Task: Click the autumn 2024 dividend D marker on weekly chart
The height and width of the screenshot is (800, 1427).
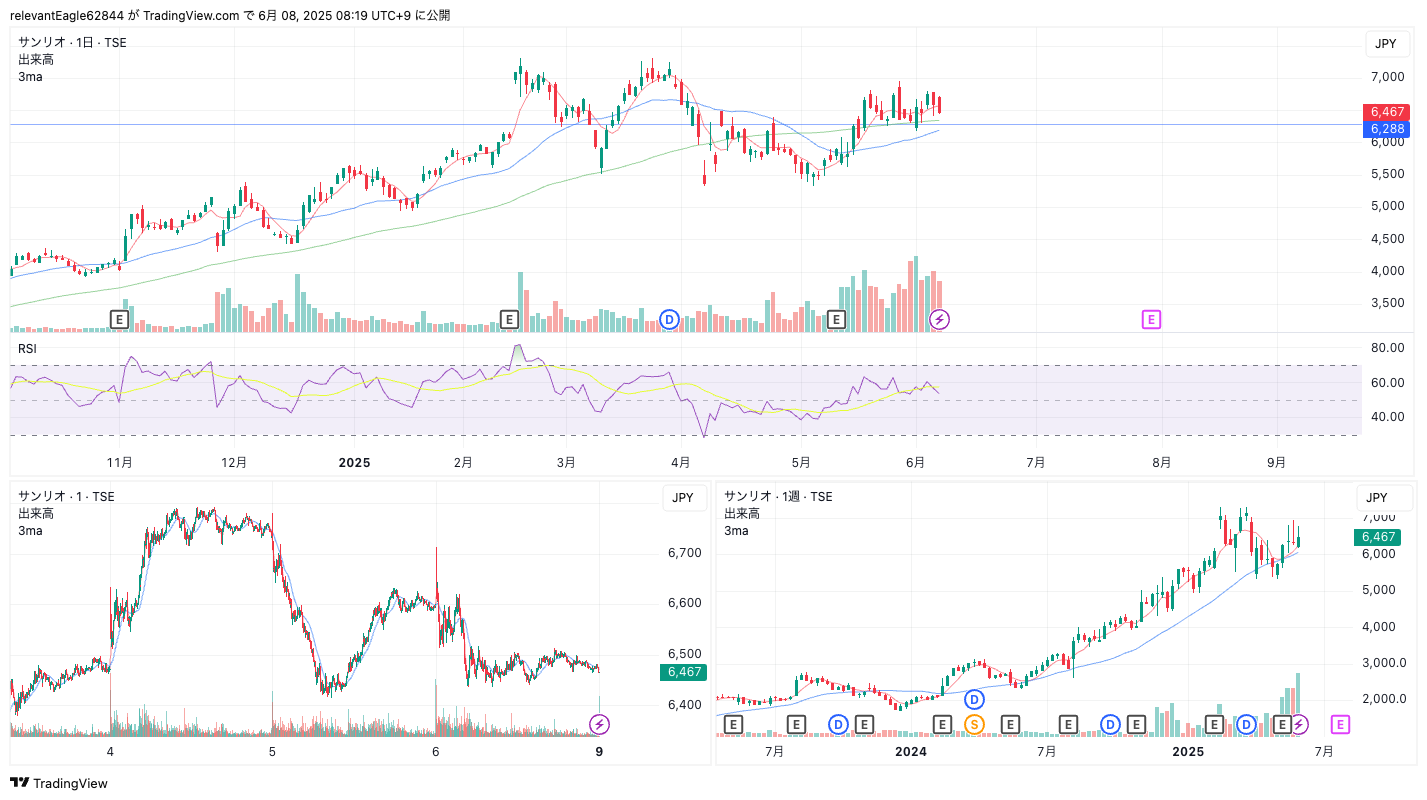Action: pyautogui.click(x=1110, y=724)
